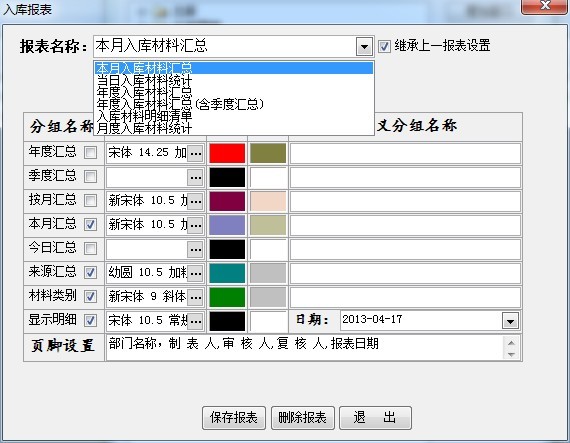
Task: Enable the 季度汇总 checkbox
Action: [90, 177]
